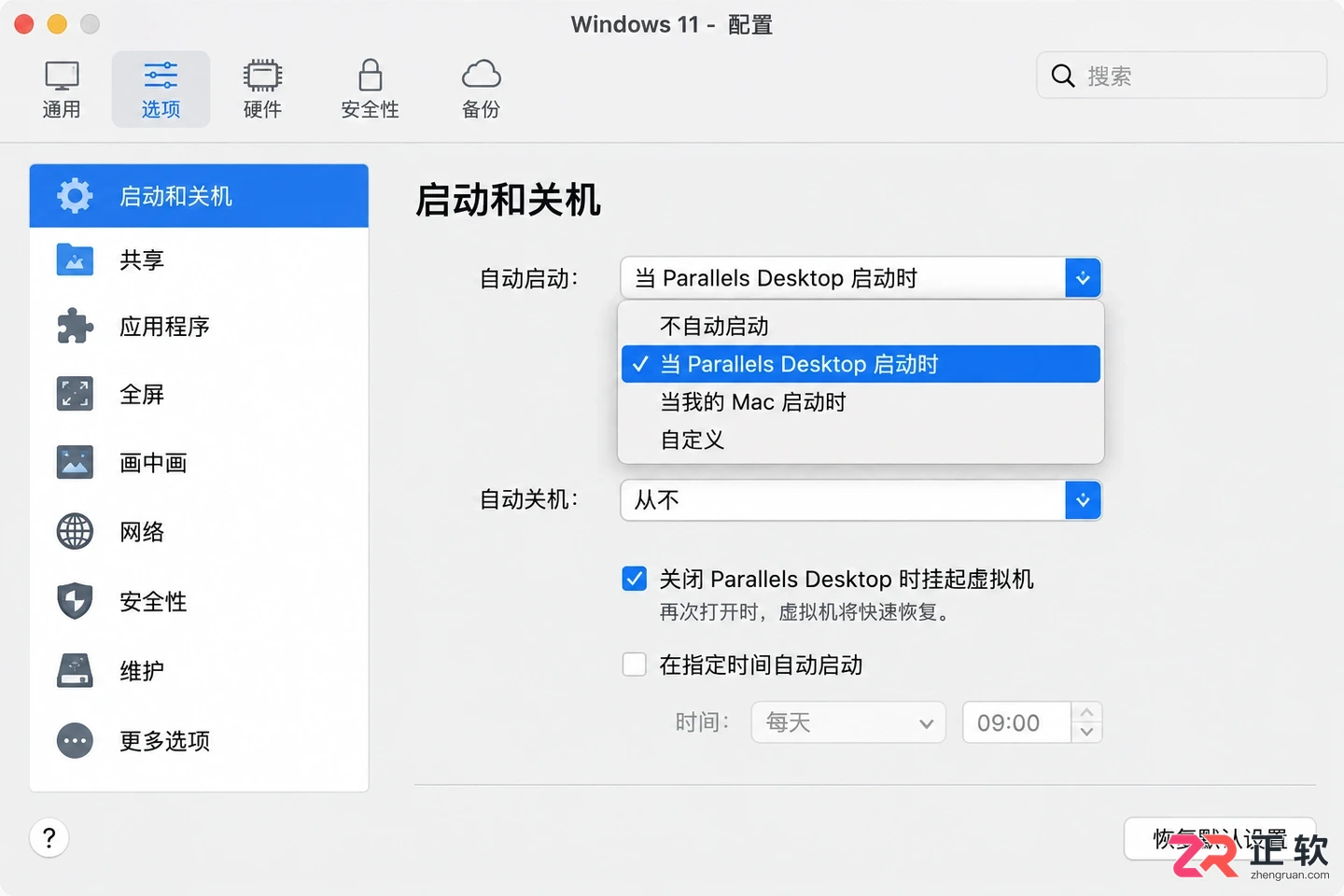Screen dimensions: 1344x896
Task: Select 更多选项 label in sidebar list
Action: tap(164, 740)
